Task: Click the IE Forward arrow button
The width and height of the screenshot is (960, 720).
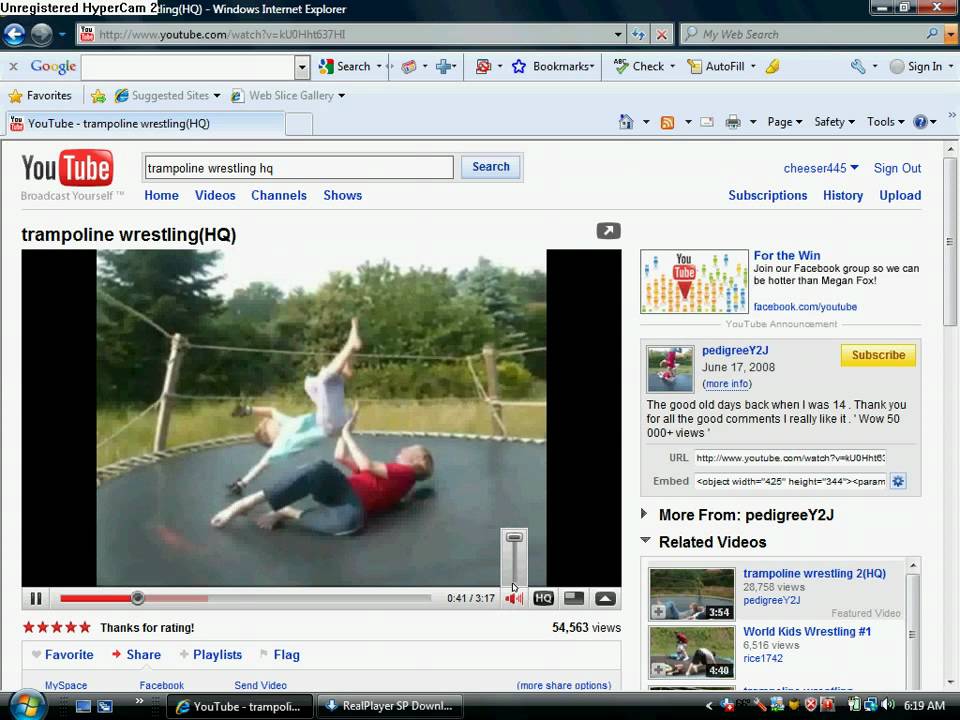Action: (x=42, y=34)
